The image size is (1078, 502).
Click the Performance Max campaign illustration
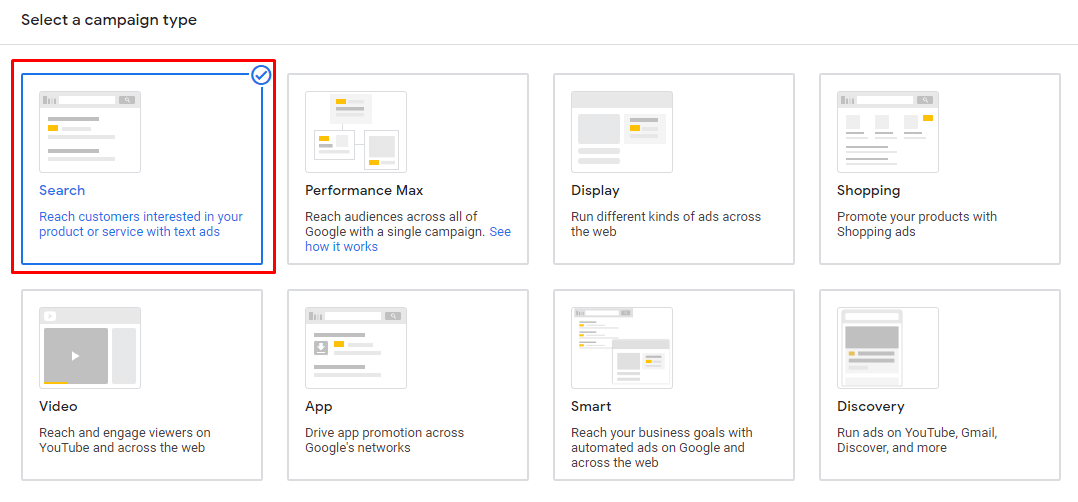pos(356,132)
